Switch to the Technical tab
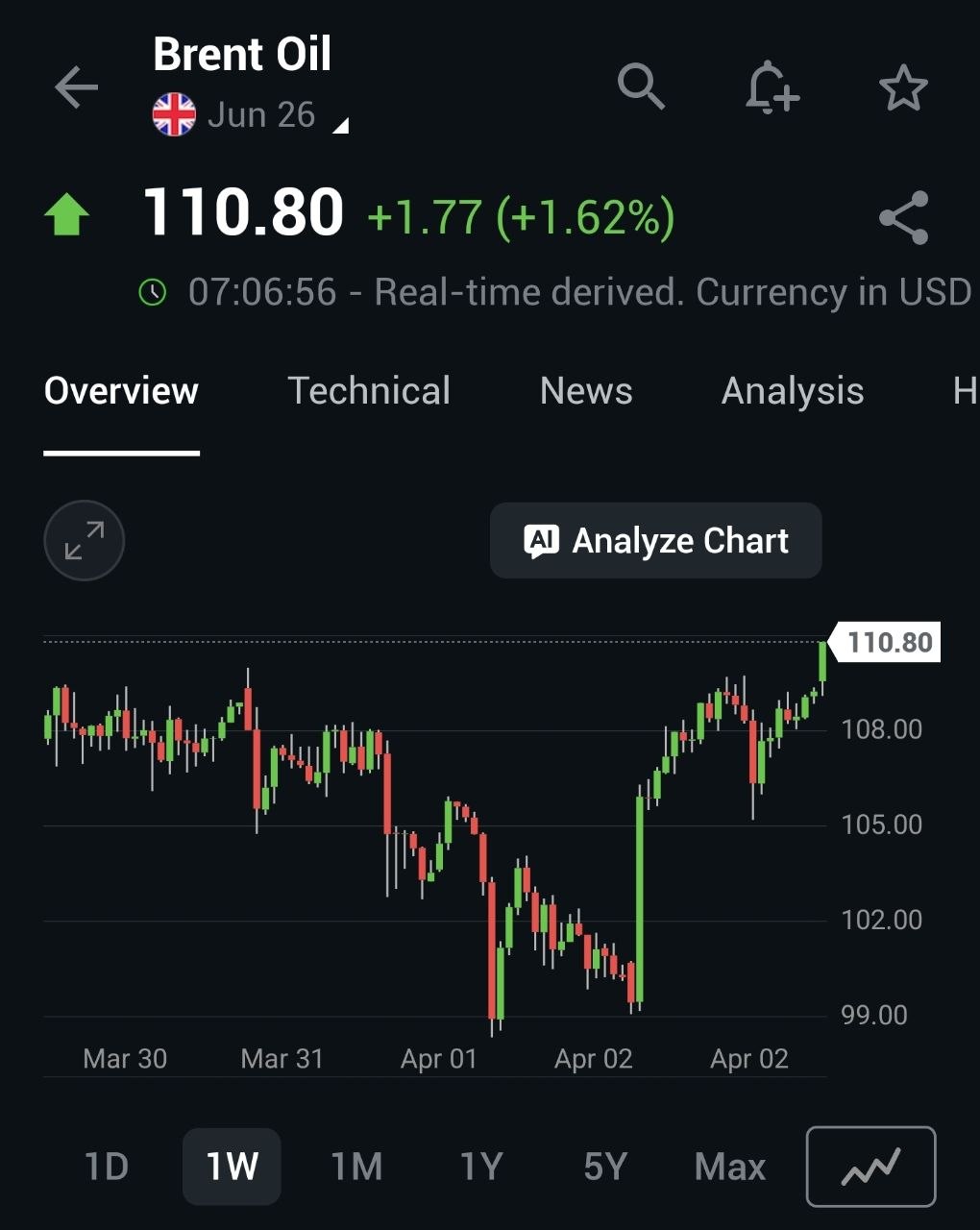The height and width of the screenshot is (1230, 980). [x=369, y=391]
